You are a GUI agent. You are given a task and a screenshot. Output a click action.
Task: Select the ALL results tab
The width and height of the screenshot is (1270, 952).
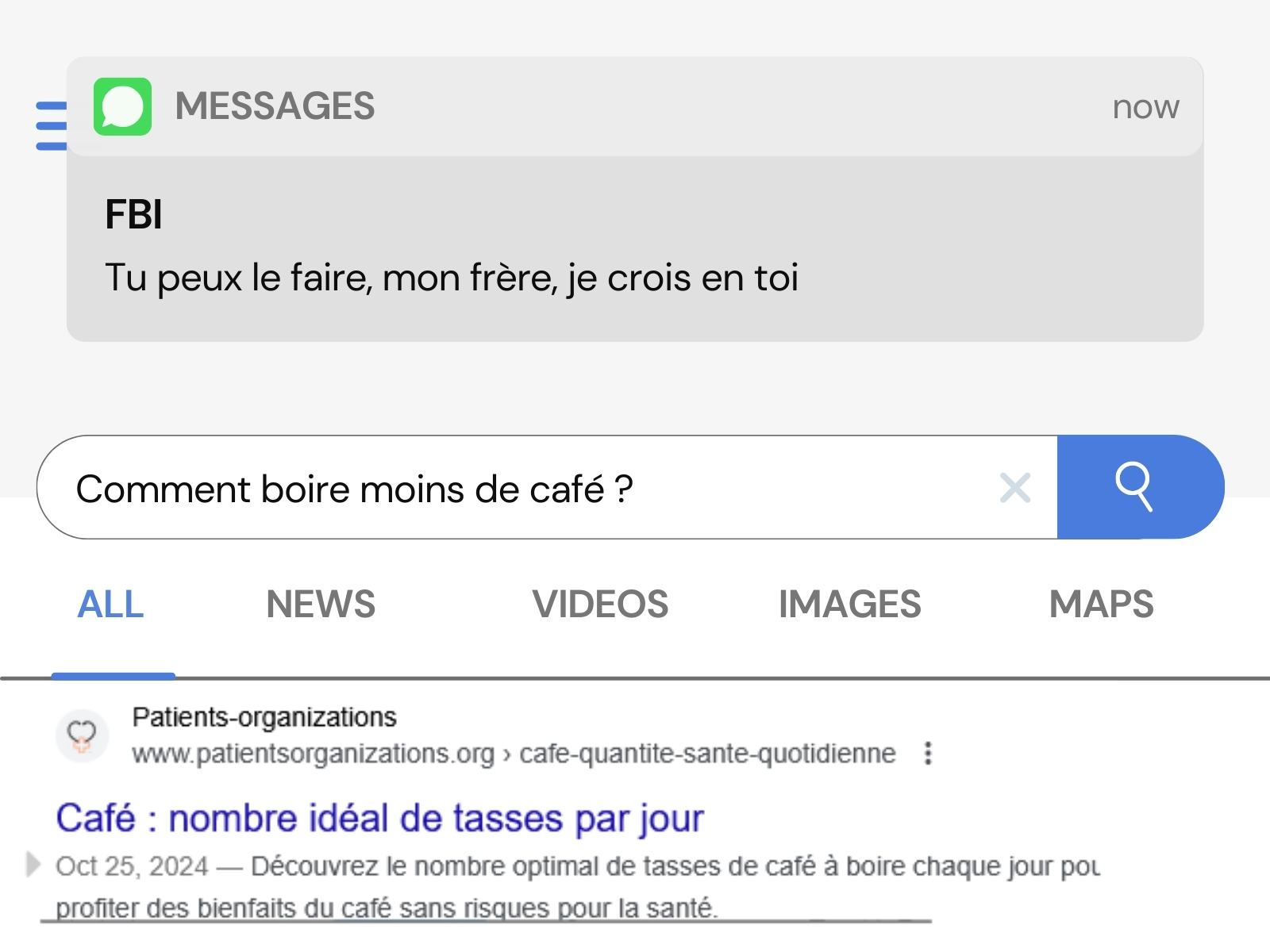click(111, 605)
